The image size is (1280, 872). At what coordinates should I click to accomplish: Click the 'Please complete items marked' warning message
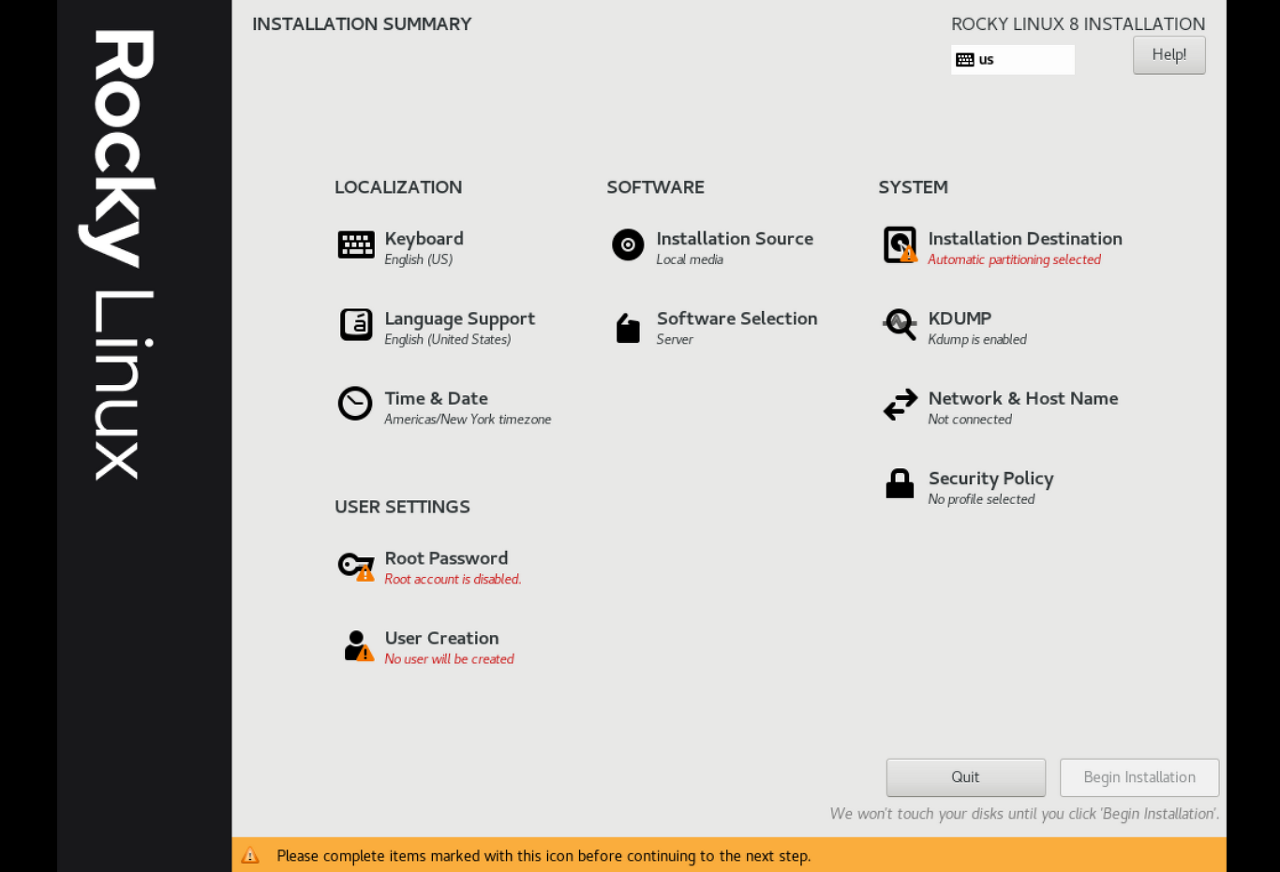pos(544,856)
